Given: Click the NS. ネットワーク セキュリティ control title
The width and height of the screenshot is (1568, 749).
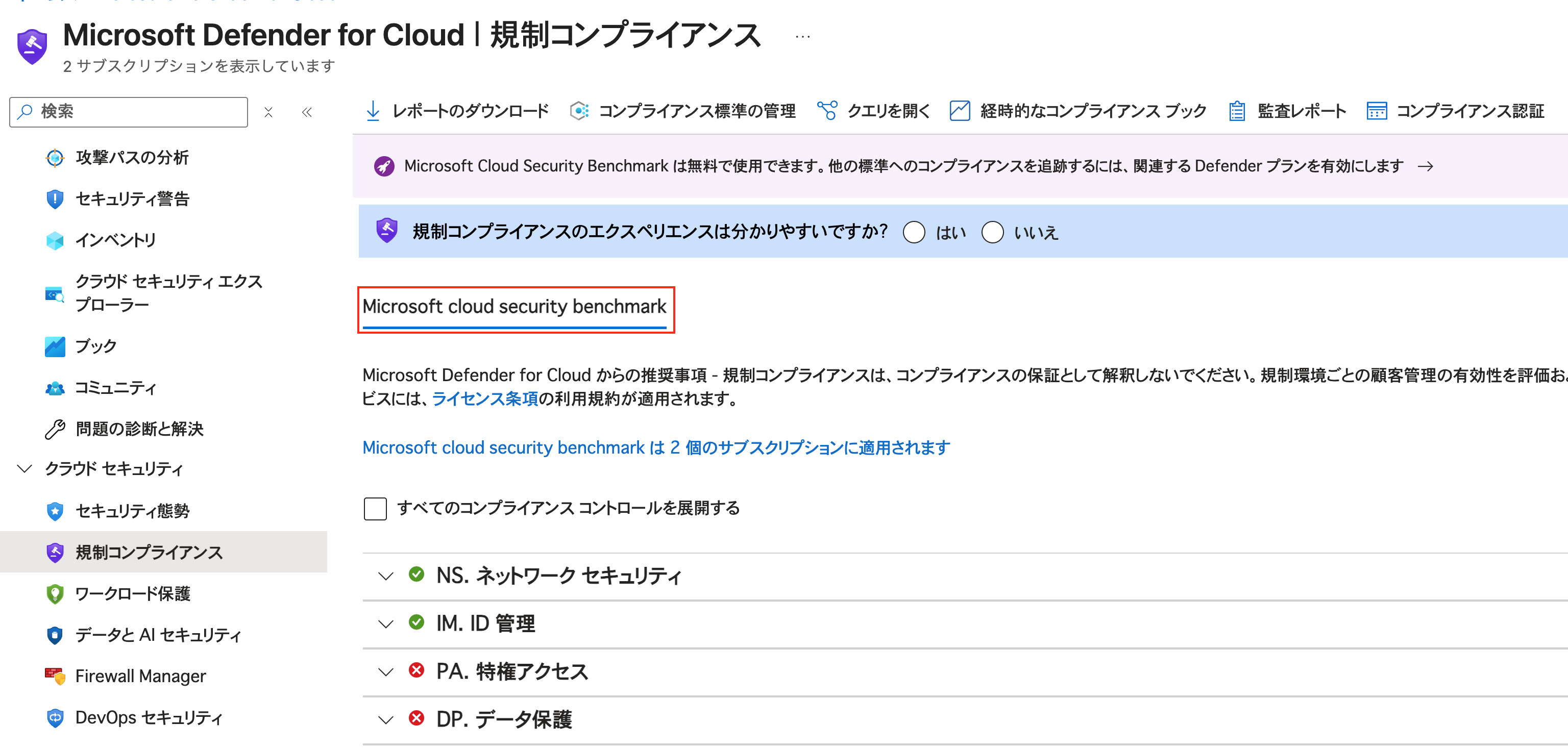Looking at the screenshot, I should (558, 576).
